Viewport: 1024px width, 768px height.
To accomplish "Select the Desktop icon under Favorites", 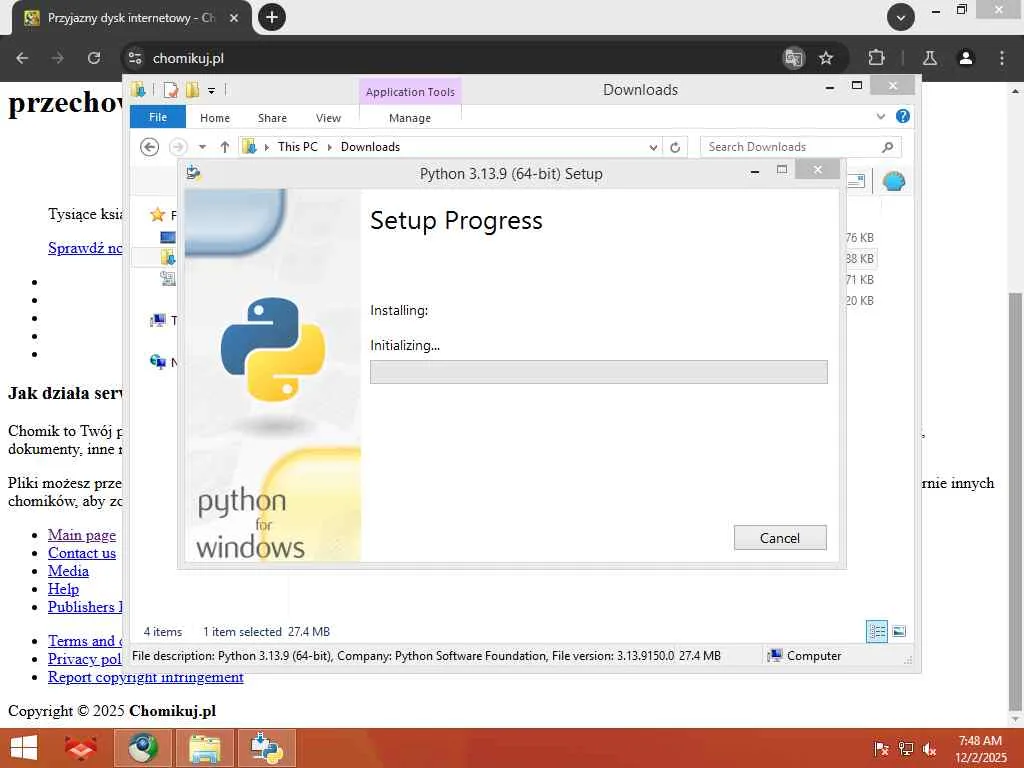I will tap(168, 237).
